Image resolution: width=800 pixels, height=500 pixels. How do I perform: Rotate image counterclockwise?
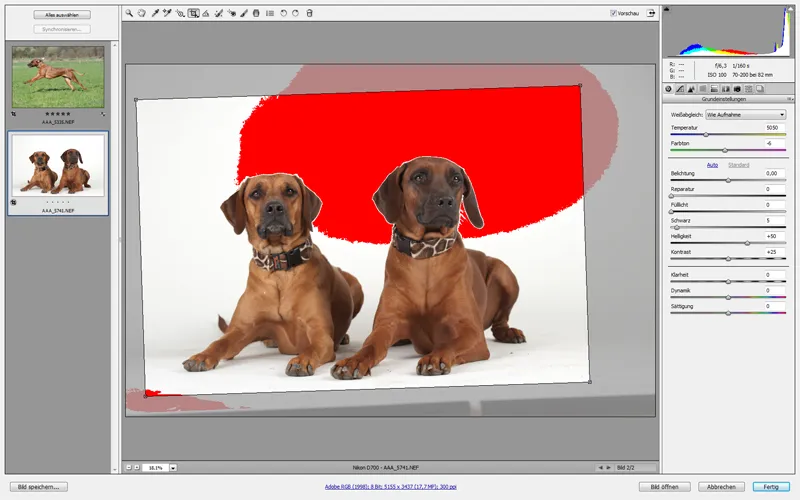point(283,13)
